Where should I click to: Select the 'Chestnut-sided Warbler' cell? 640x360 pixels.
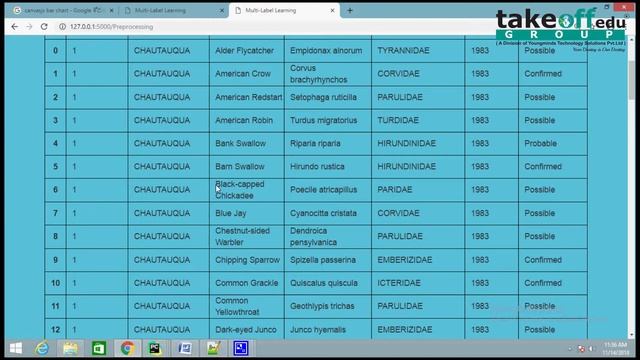point(247,236)
